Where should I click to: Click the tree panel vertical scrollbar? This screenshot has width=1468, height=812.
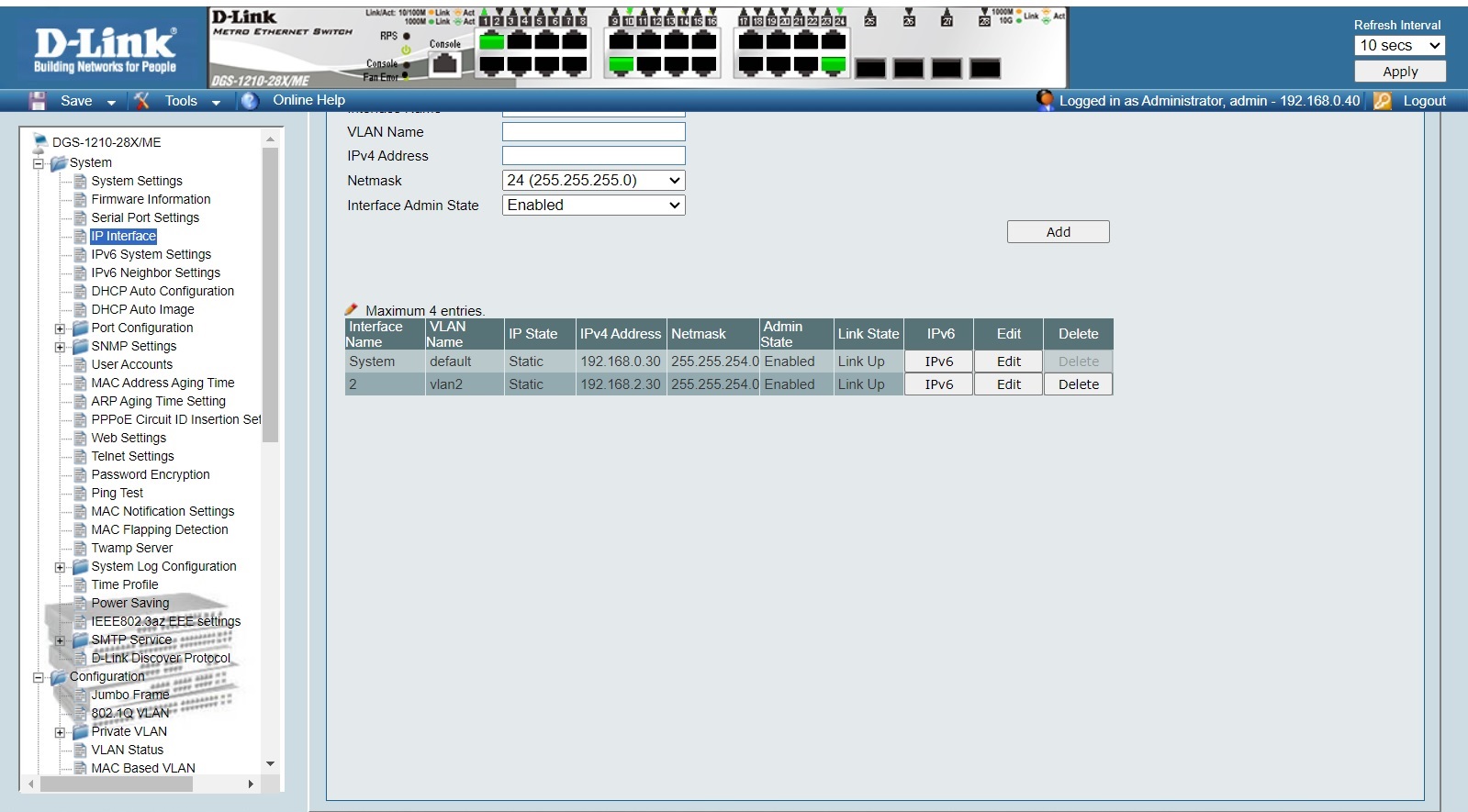point(270,295)
